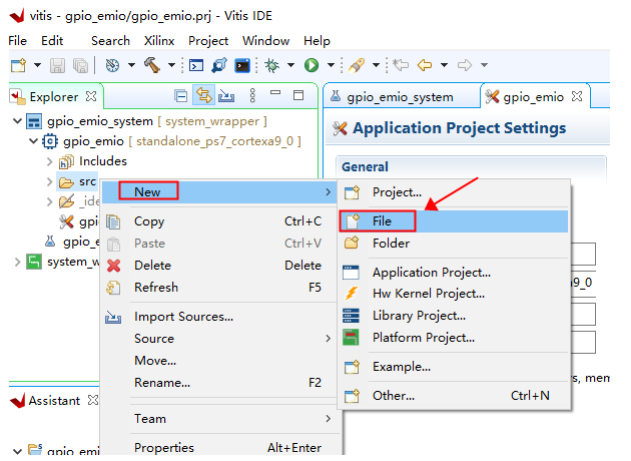
Task: Open the Search menu
Action: 110,41
